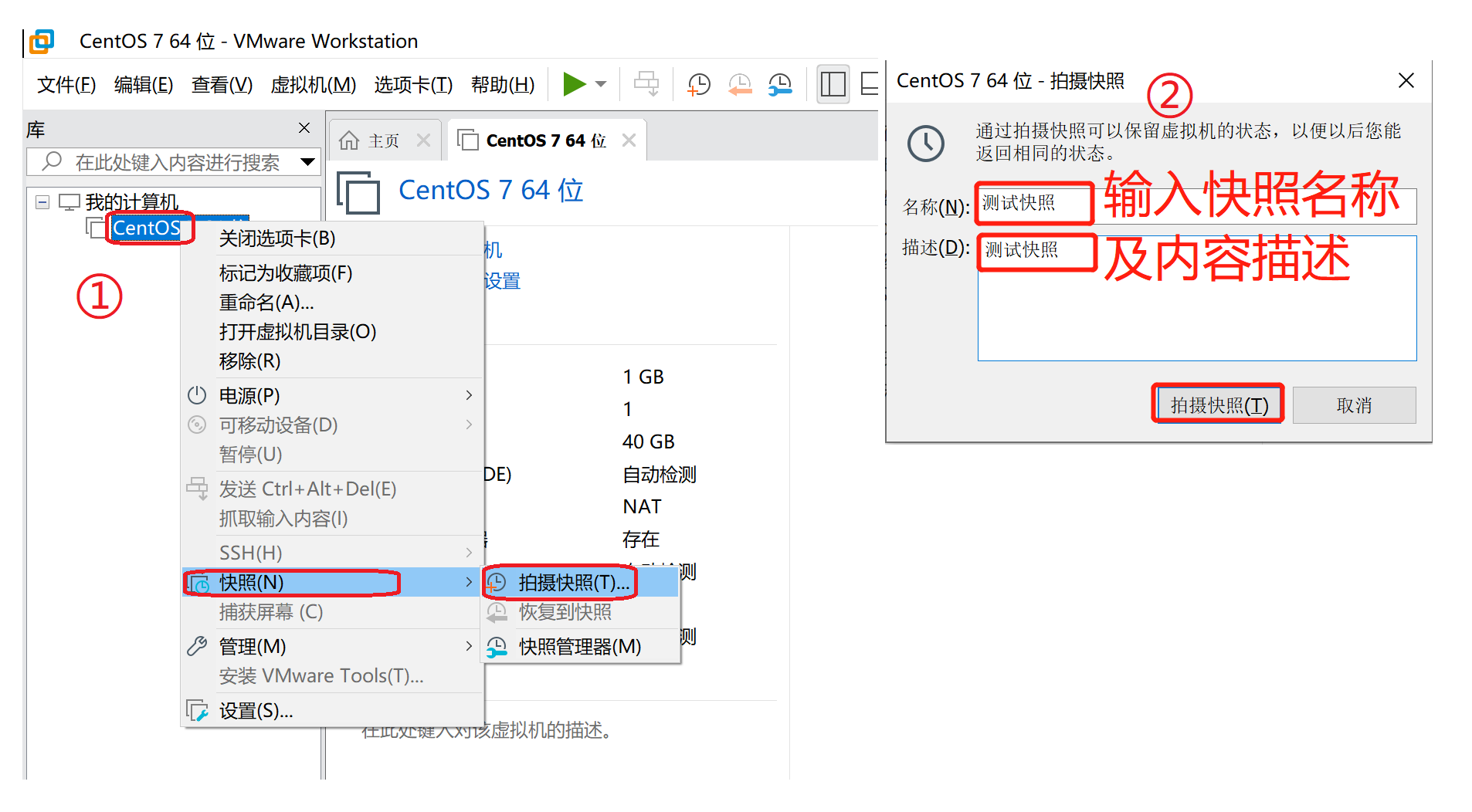The width and height of the screenshot is (1472, 812).
Task: Click the search magnifier icon in library
Action: (x=52, y=161)
